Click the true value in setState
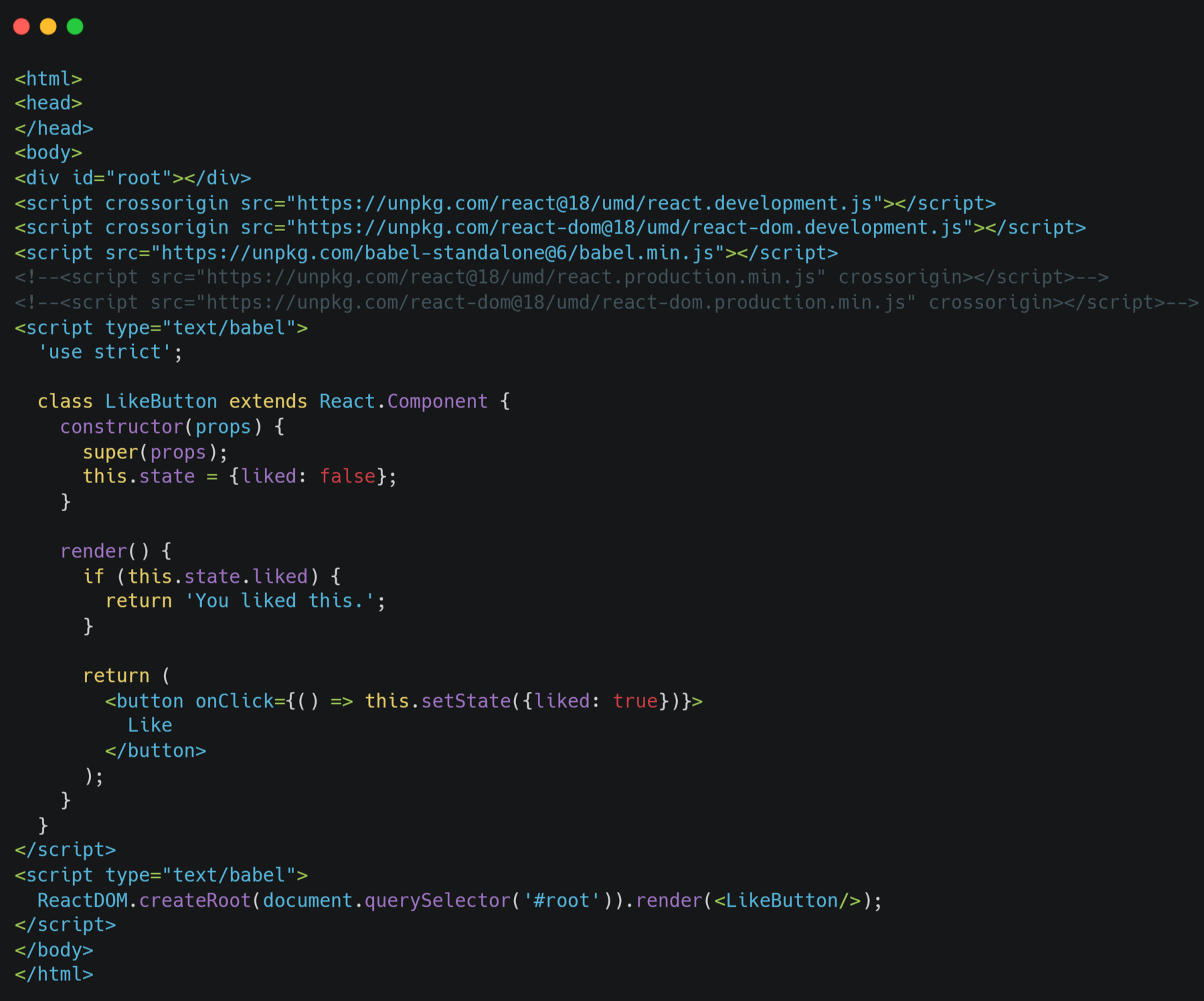 [x=635, y=701]
